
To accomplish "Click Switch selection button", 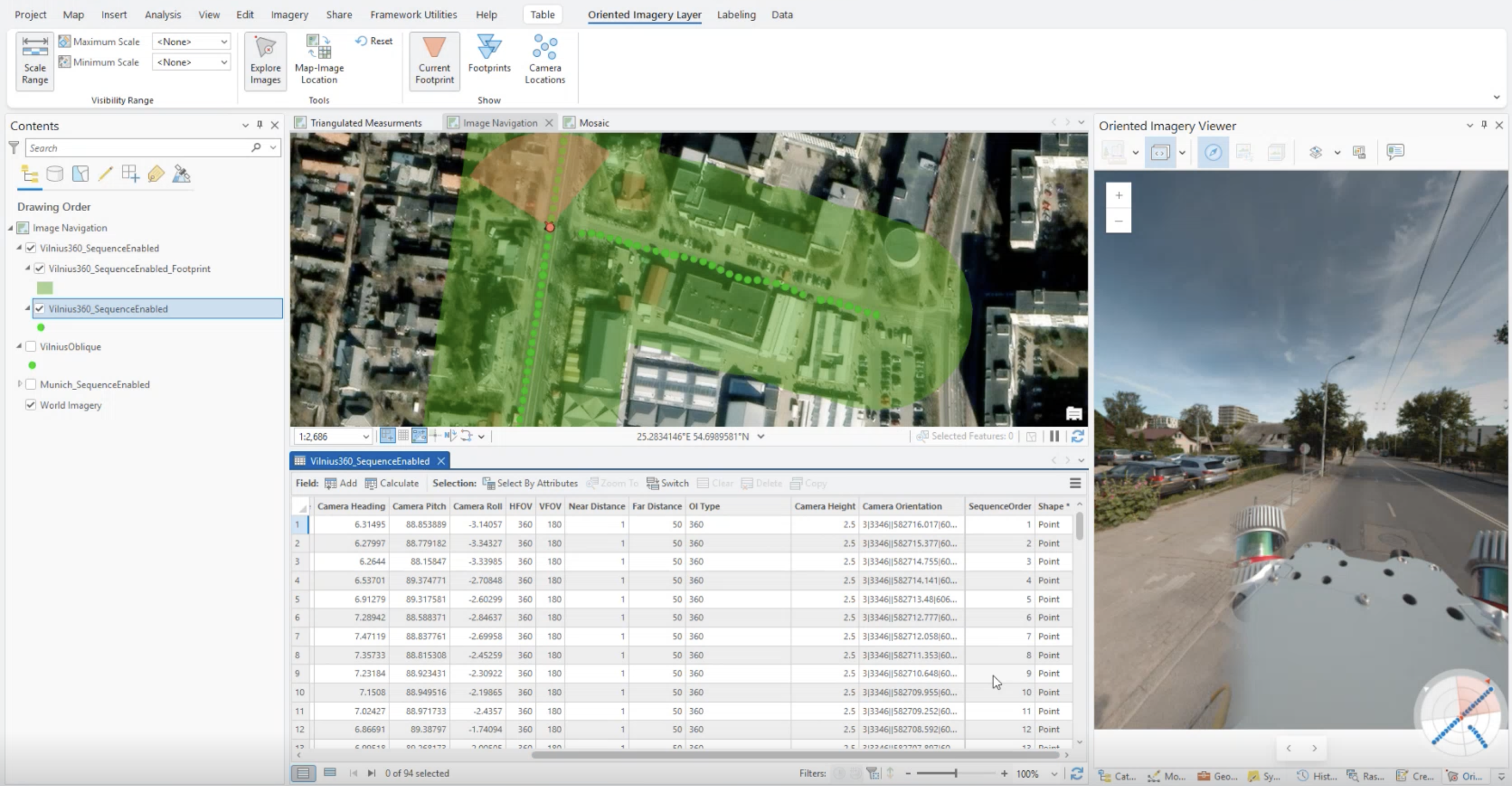I will point(667,483).
